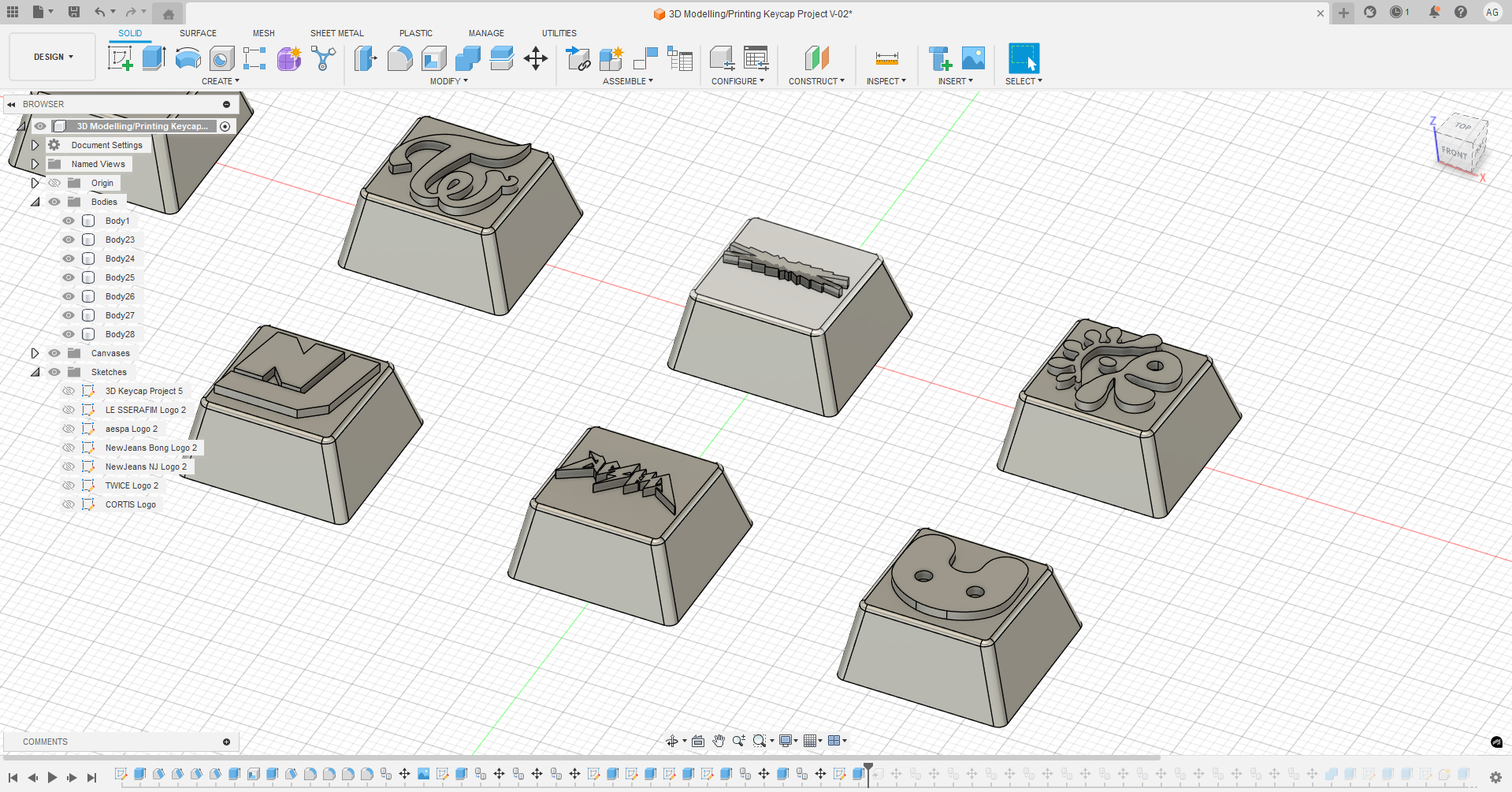Click the Extrude tool icon
Viewport: 1512px width, 792px height.
154,58
